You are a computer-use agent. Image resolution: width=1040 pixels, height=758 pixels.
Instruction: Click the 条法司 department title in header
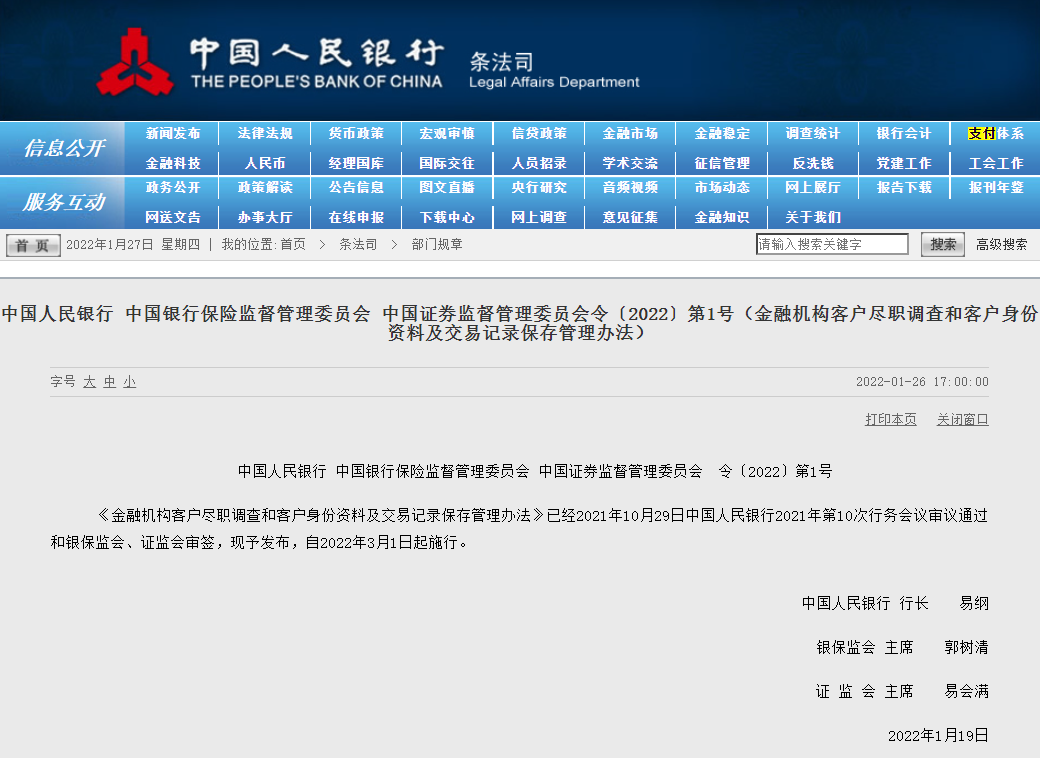click(x=501, y=62)
